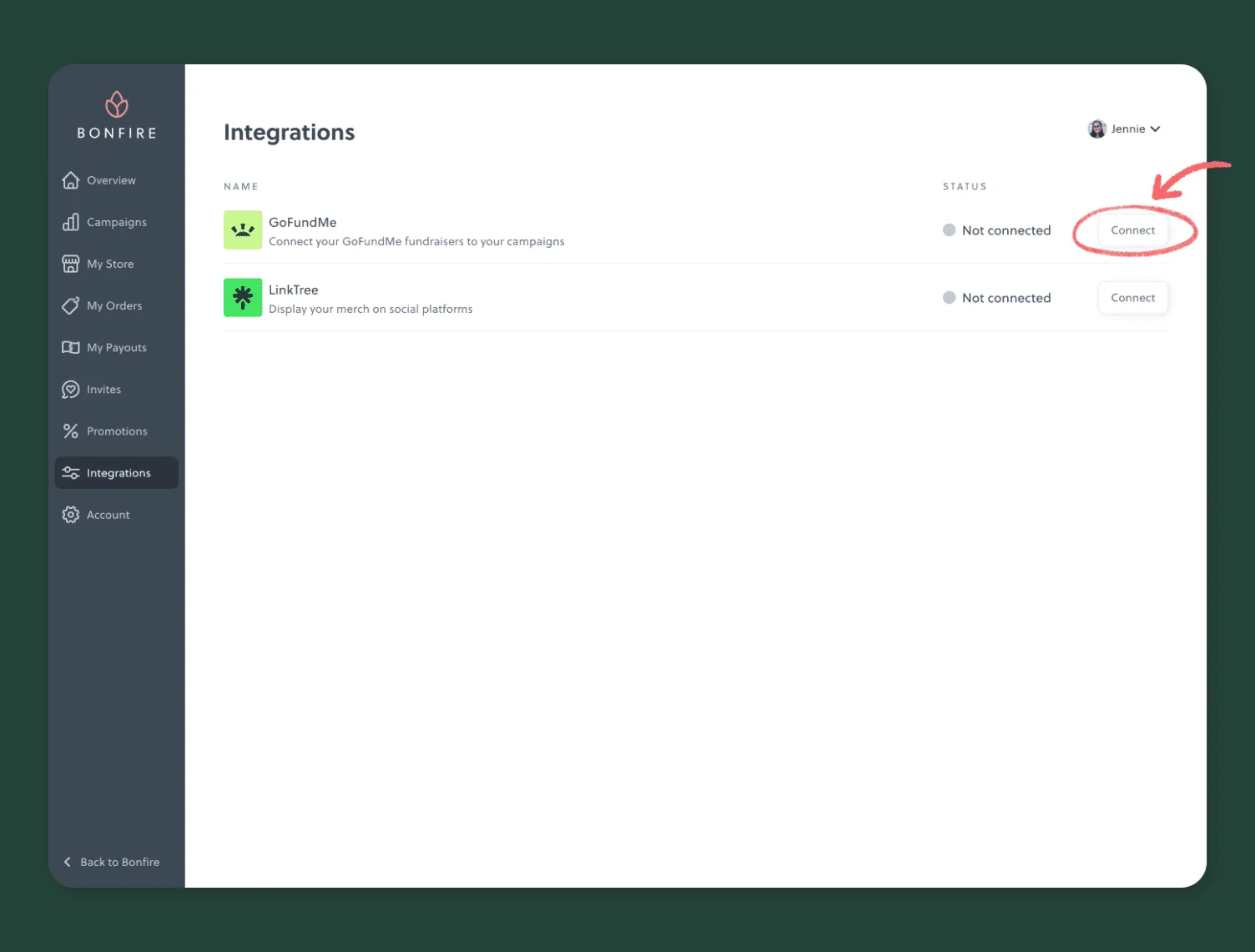The image size is (1255, 952).
Task: Click the back arrow chevron in sidebar
Action: pyautogui.click(x=68, y=862)
